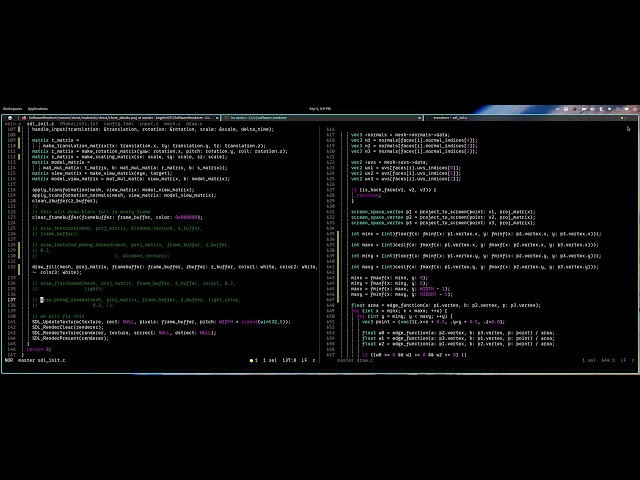Image resolution: width=640 pixels, height=480 pixels.
Task: Click the 'matrix model_matrix =' line
Action: tap(61, 162)
